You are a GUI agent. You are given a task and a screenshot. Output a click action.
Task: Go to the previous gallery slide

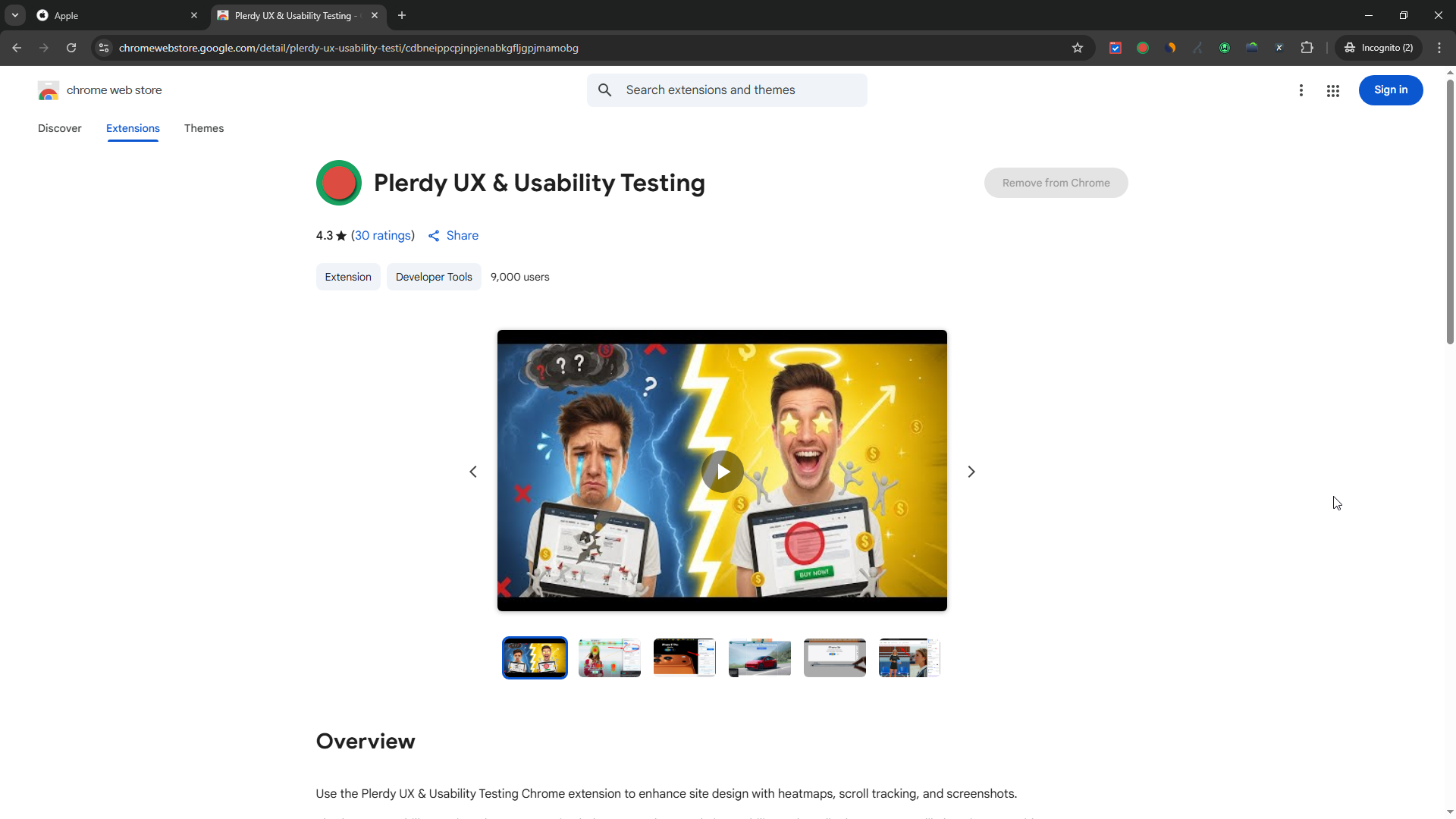[473, 472]
